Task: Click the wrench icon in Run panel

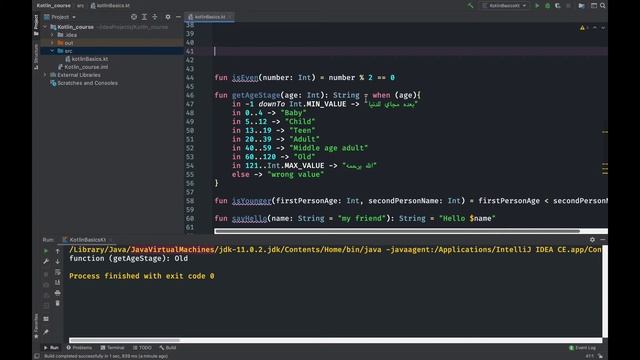Action: tap(46, 261)
